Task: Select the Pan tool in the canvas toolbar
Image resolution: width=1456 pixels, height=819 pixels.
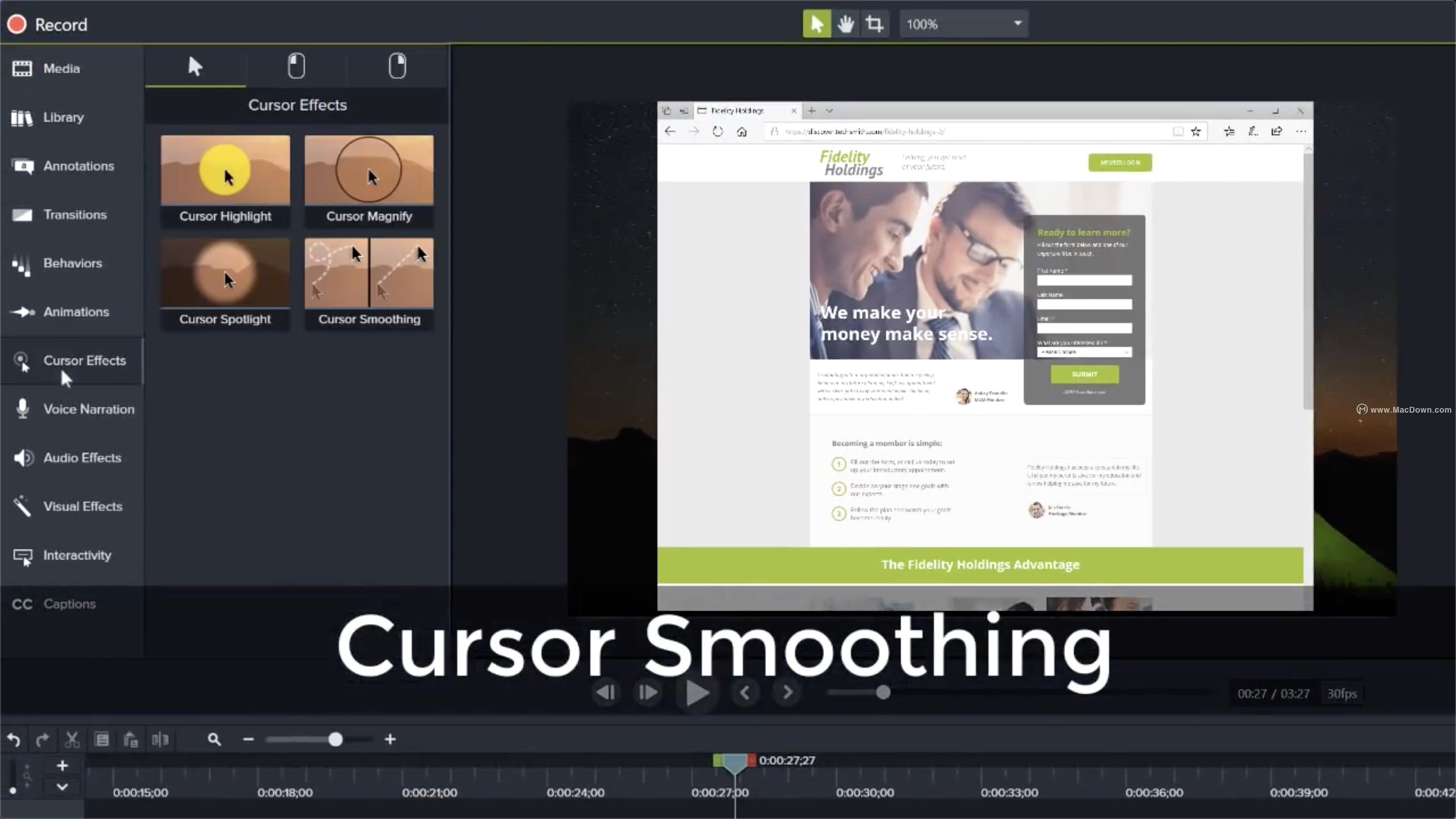Action: click(845, 24)
